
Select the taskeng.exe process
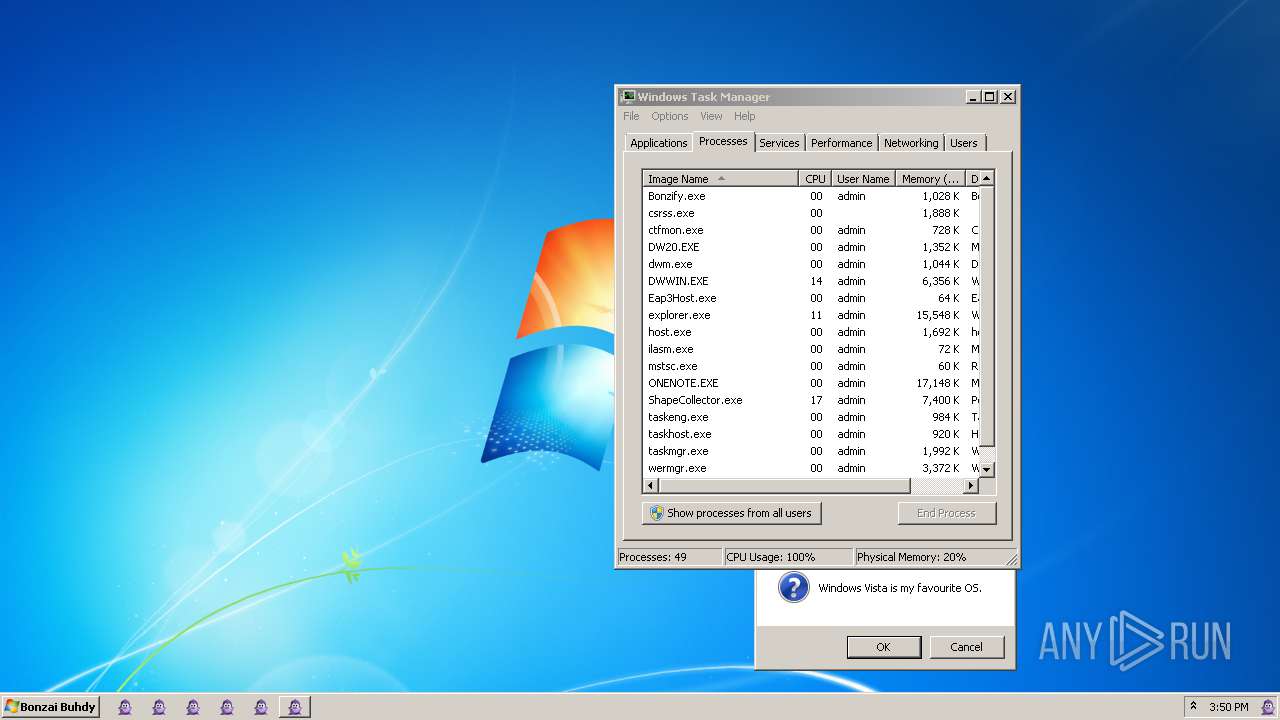click(811, 417)
